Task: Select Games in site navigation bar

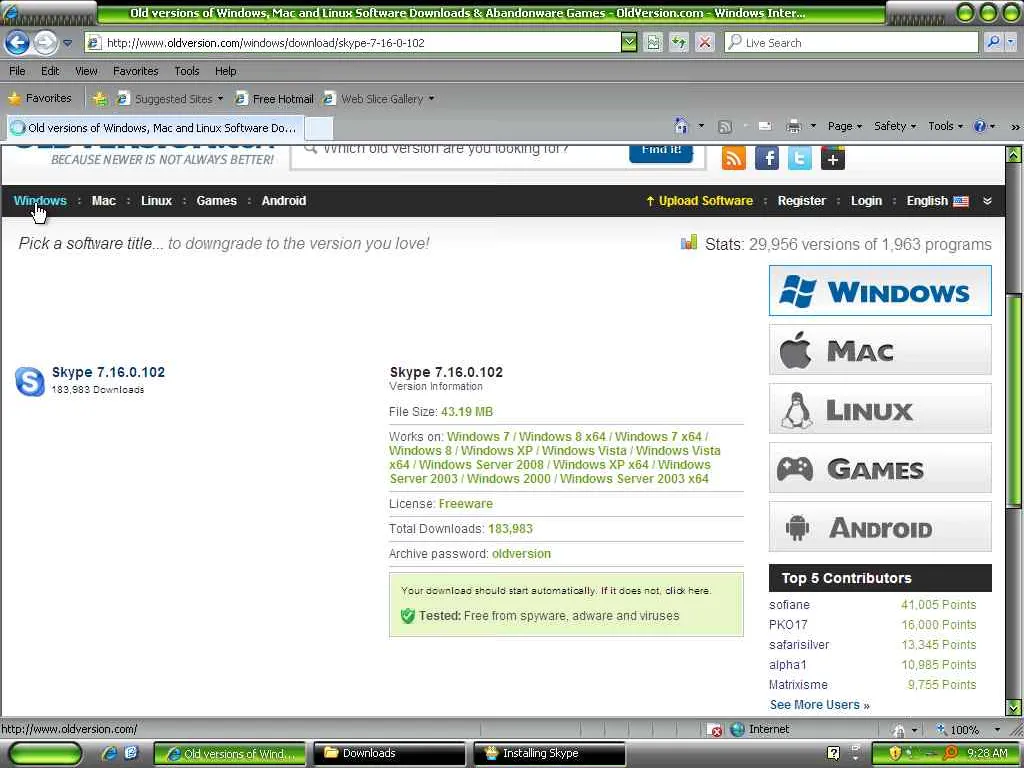Action: [x=217, y=201]
